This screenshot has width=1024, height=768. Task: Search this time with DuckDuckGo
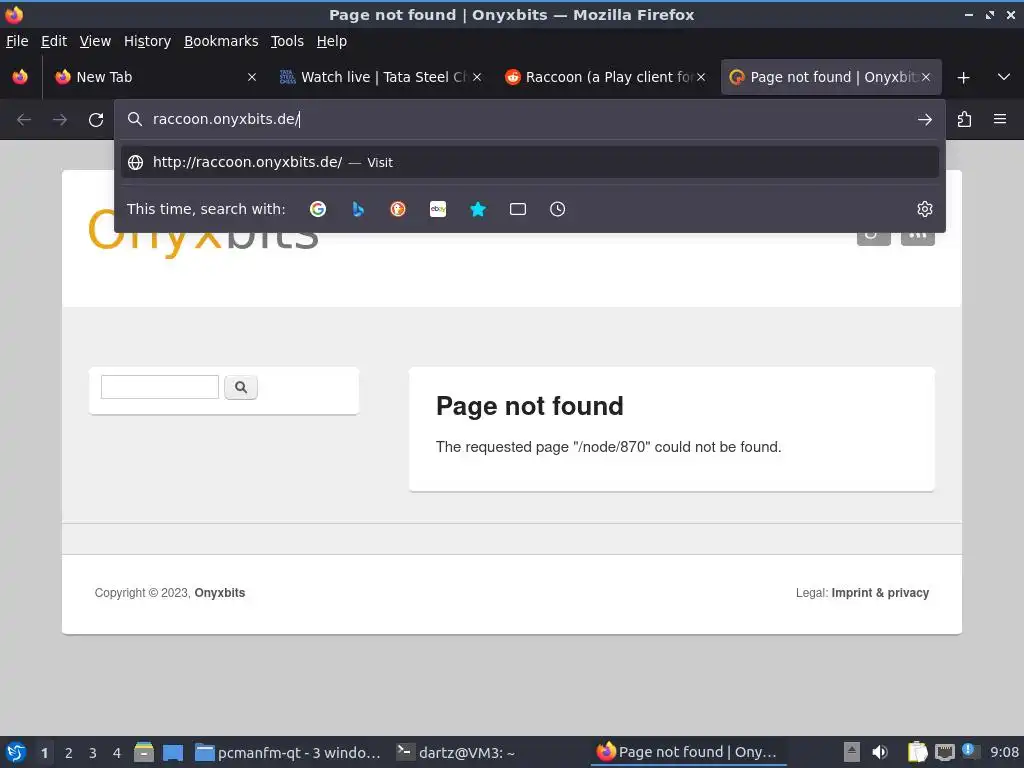[x=398, y=209]
